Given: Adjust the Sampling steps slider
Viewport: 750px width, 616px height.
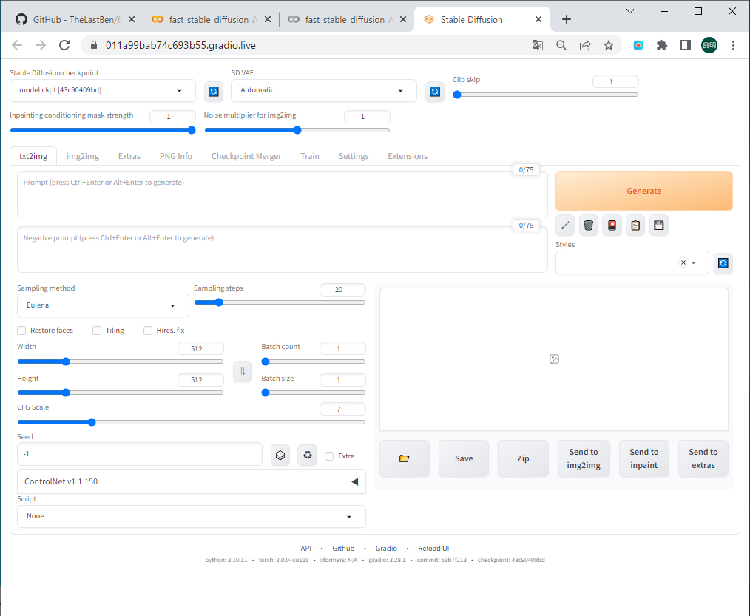Looking at the screenshot, I should click(x=280, y=303).
